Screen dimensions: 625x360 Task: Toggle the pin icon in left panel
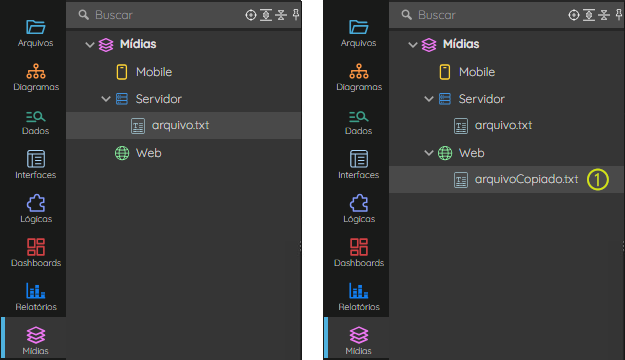296,15
